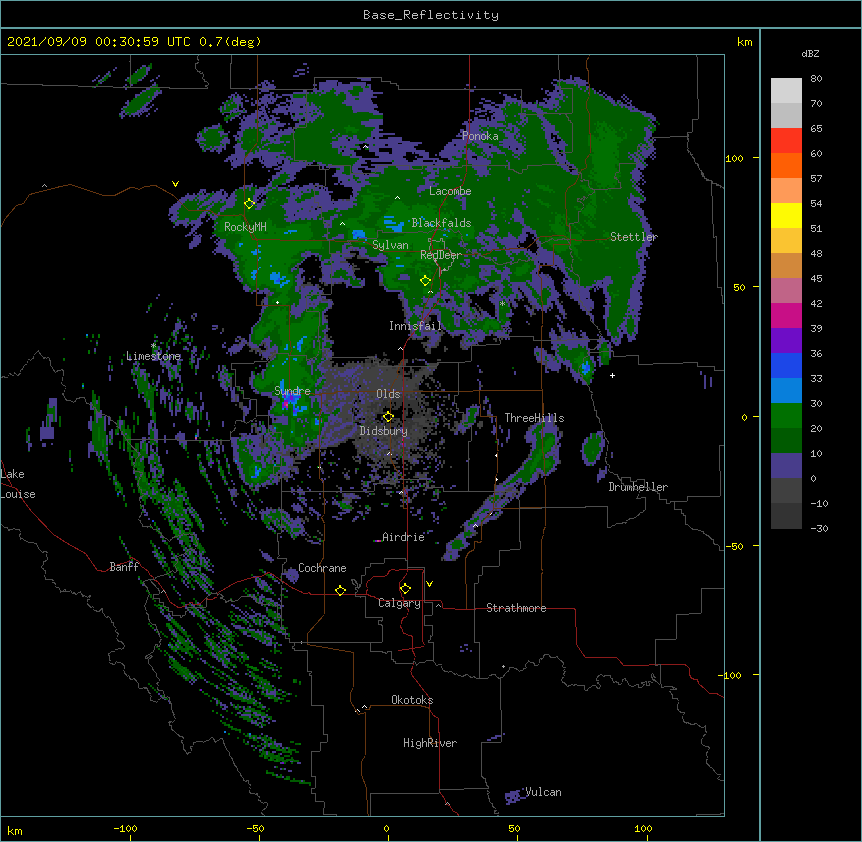The image size is (862, 842).
Task: Click the yellow diamond marker south of RedDeer
Action: pos(425,280)
